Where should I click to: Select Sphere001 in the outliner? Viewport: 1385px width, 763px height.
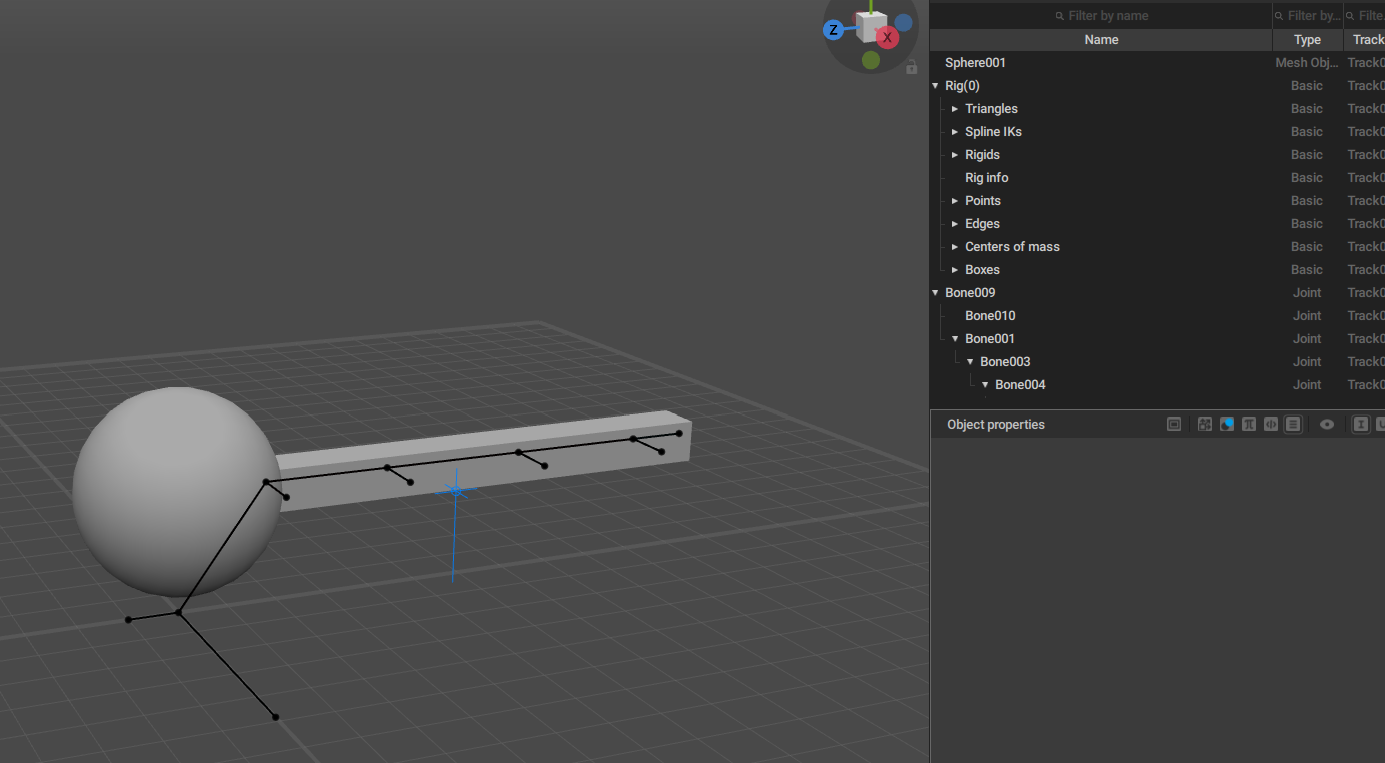pyautogui.click(x=975, y=63)
